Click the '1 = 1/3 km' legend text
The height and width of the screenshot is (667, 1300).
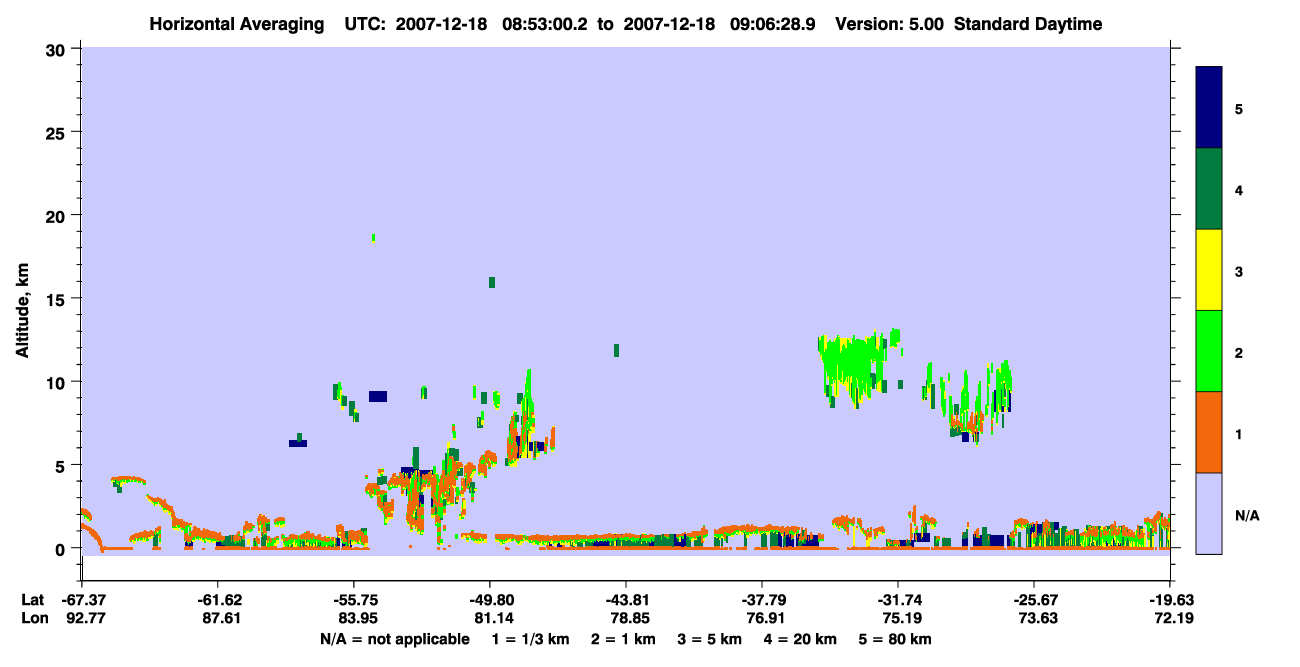pos(530,639)
